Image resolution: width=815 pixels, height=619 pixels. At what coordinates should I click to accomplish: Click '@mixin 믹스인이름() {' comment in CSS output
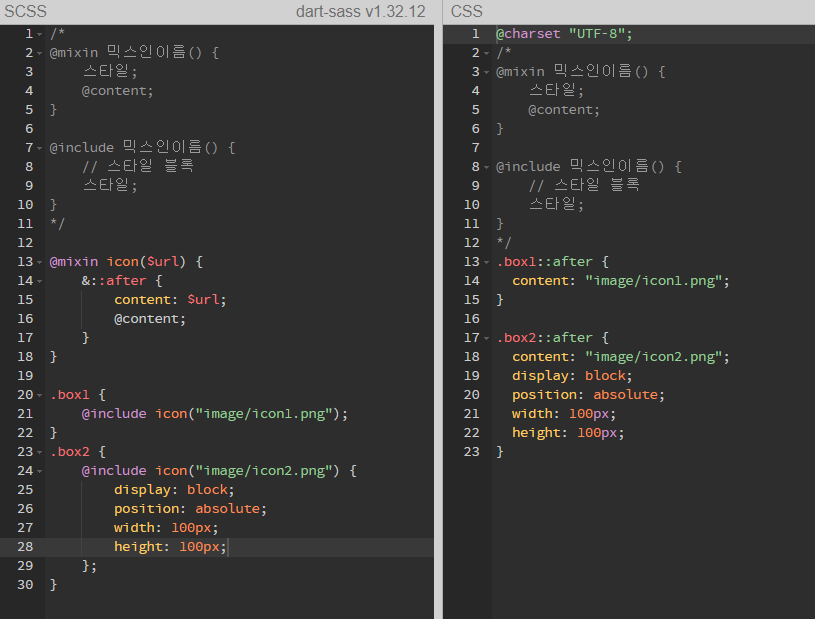[581, 71]
